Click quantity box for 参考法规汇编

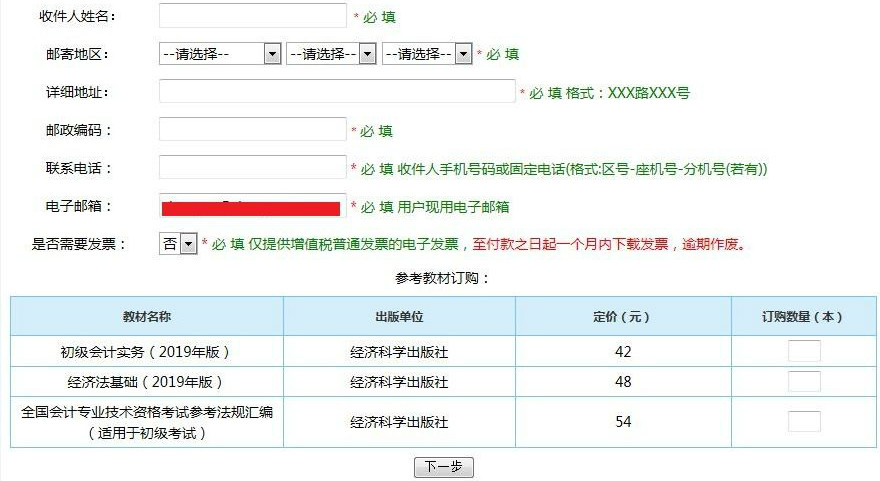coord(804,422)
